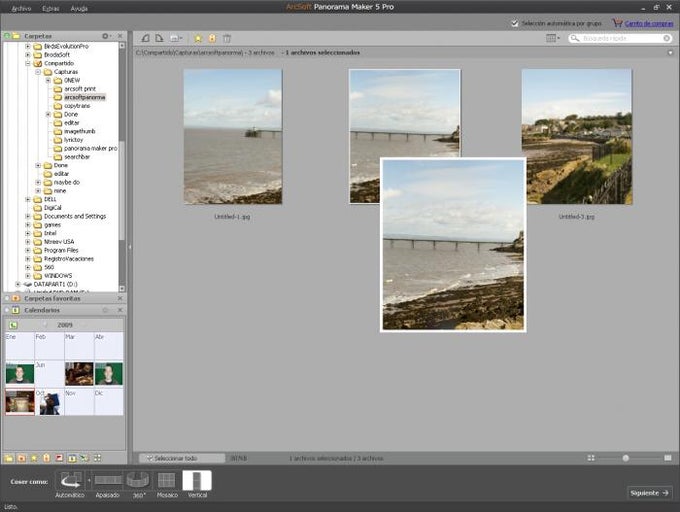Open the Extras menu
This screenshot has height=512, width=680.
(51, 8)
